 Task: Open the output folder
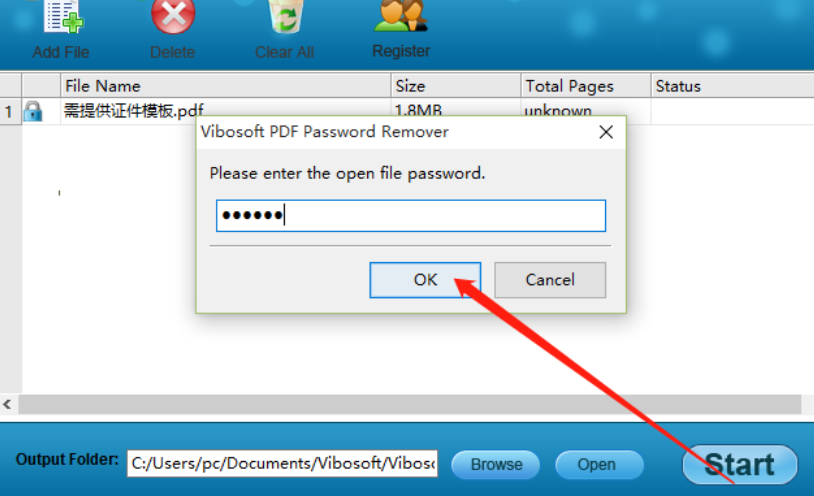click(x=599, y=464)
